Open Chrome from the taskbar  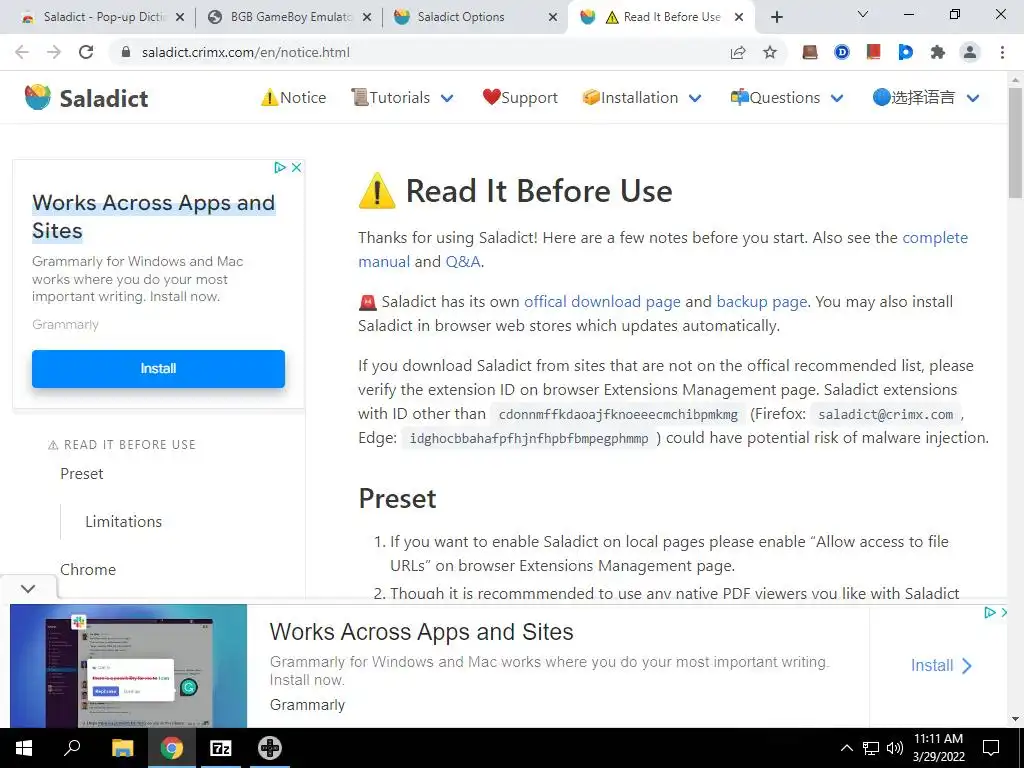tap(172, 748)
